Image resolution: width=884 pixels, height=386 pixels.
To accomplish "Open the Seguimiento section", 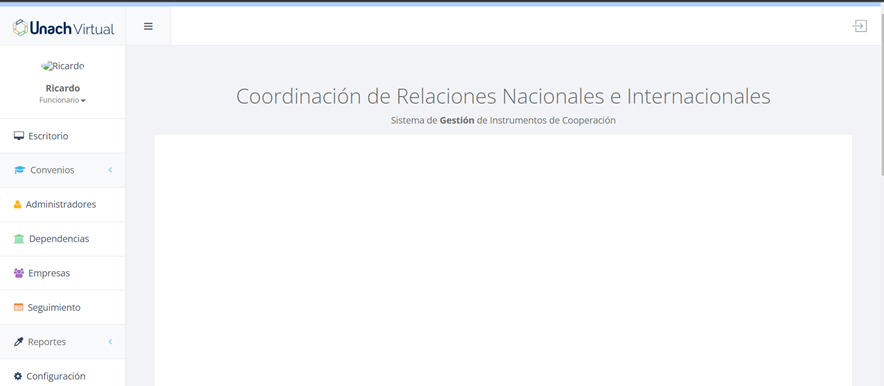I will point(63,308).
